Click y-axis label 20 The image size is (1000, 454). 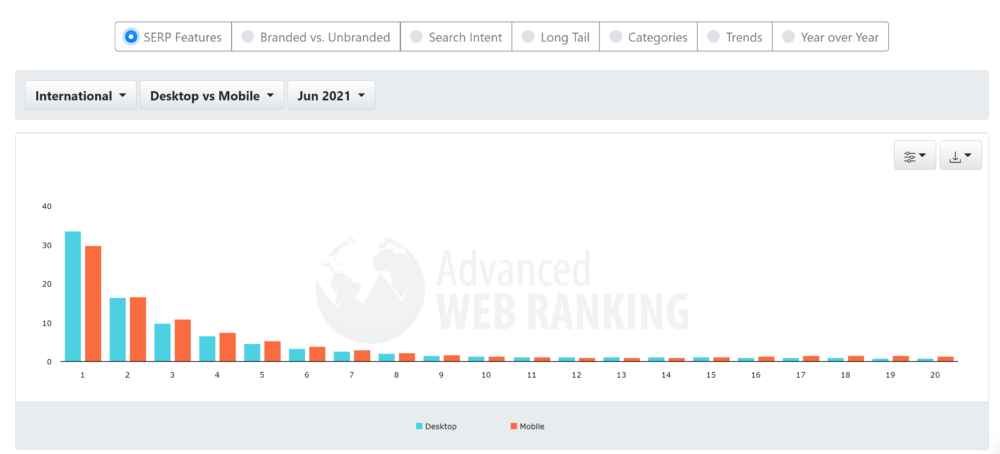pyautogui.click(x=47, y=284)
